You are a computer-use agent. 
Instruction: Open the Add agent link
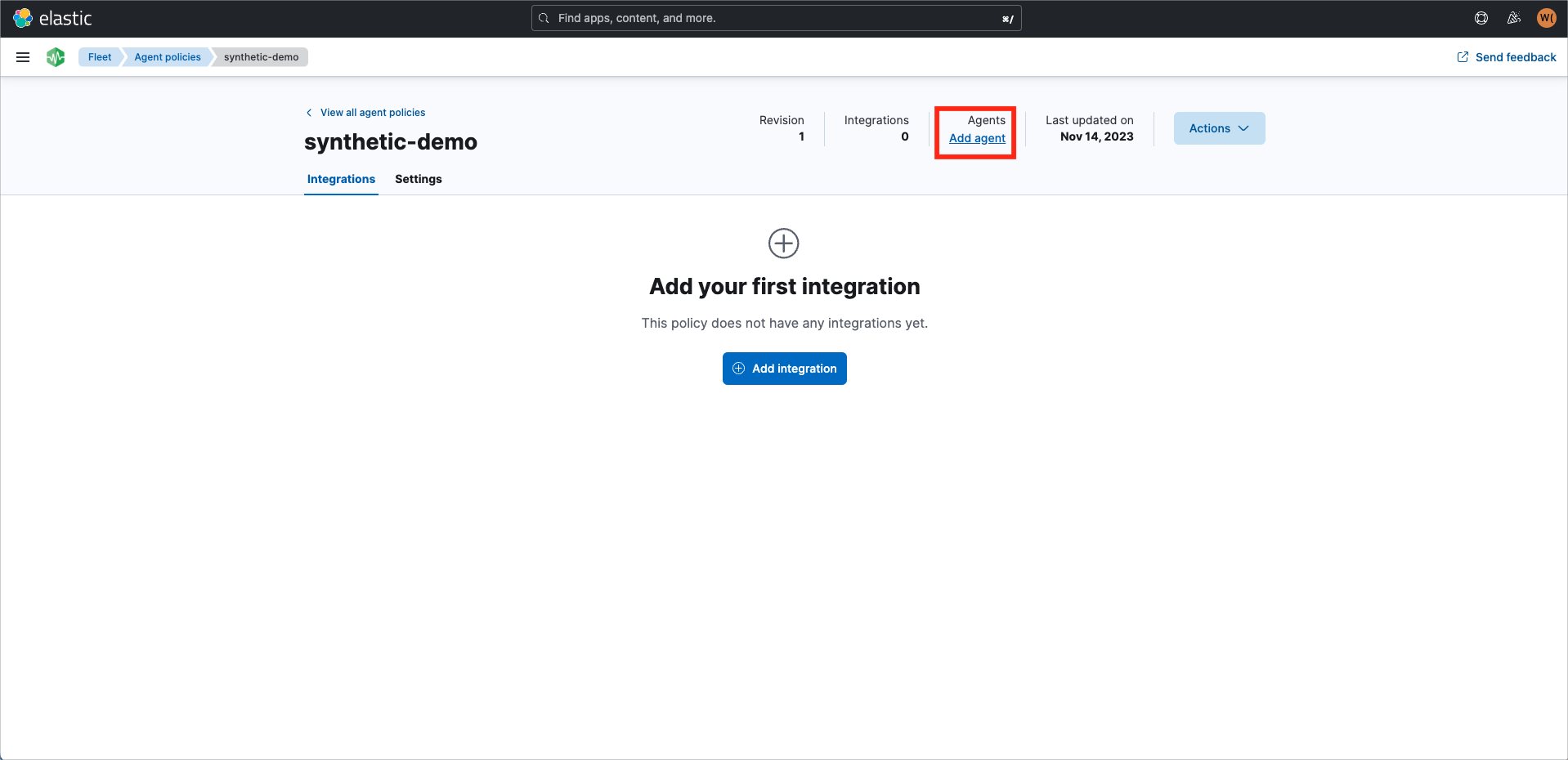pyautogui.click(x=977, y=138)
